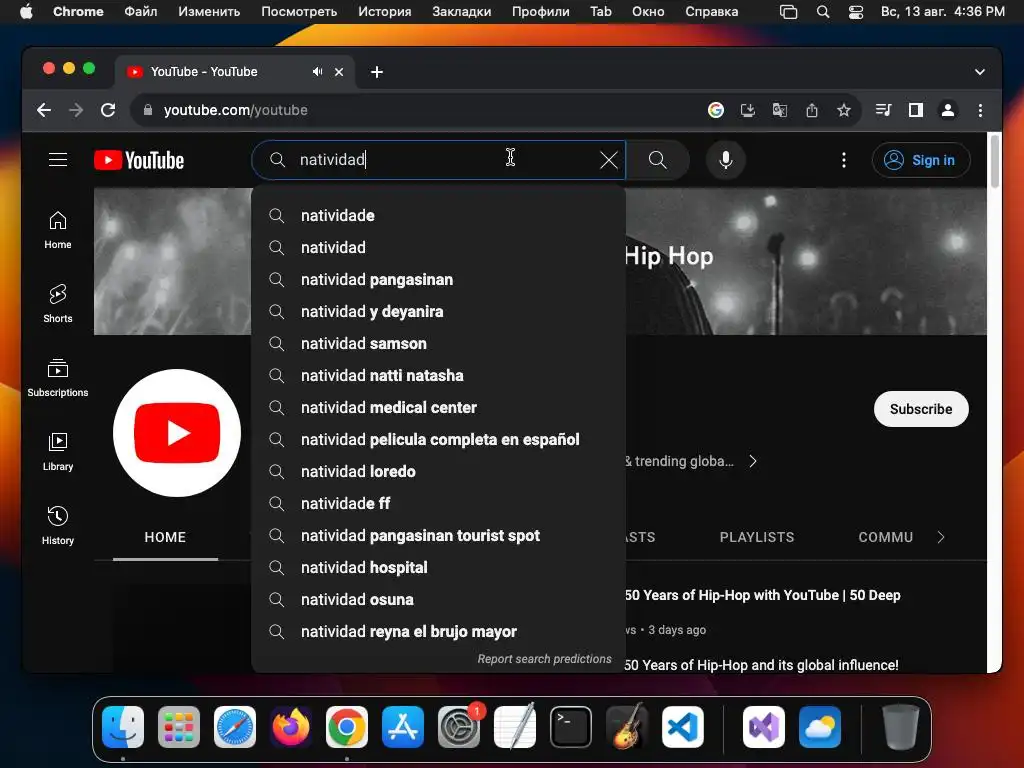This screenshot has width=1024, height=768.
Task: Click the Sign in button
Action: [x=921, y=160]
